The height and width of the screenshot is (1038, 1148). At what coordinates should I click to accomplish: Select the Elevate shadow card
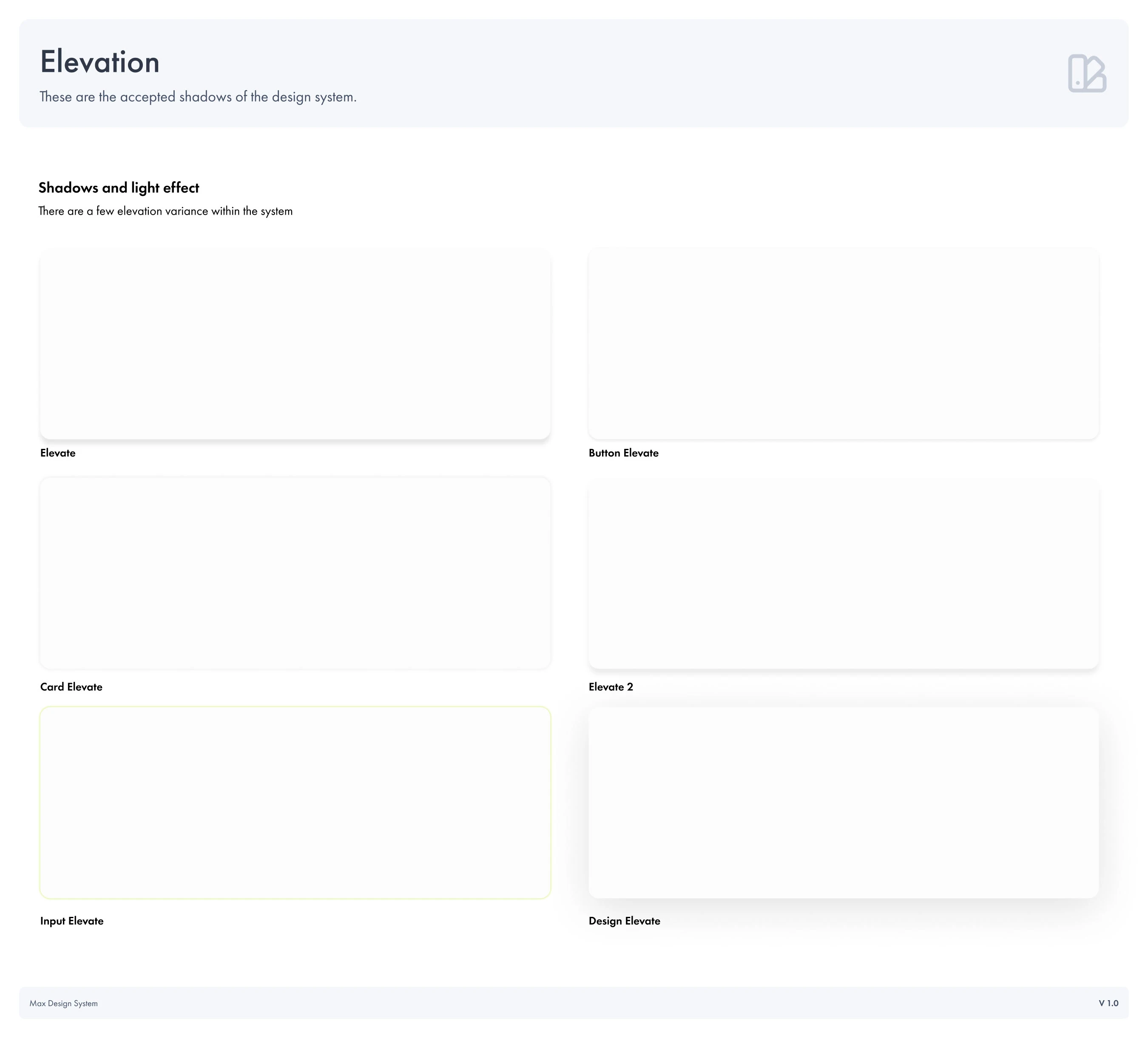pyautogui.click(x=295, y=344)
